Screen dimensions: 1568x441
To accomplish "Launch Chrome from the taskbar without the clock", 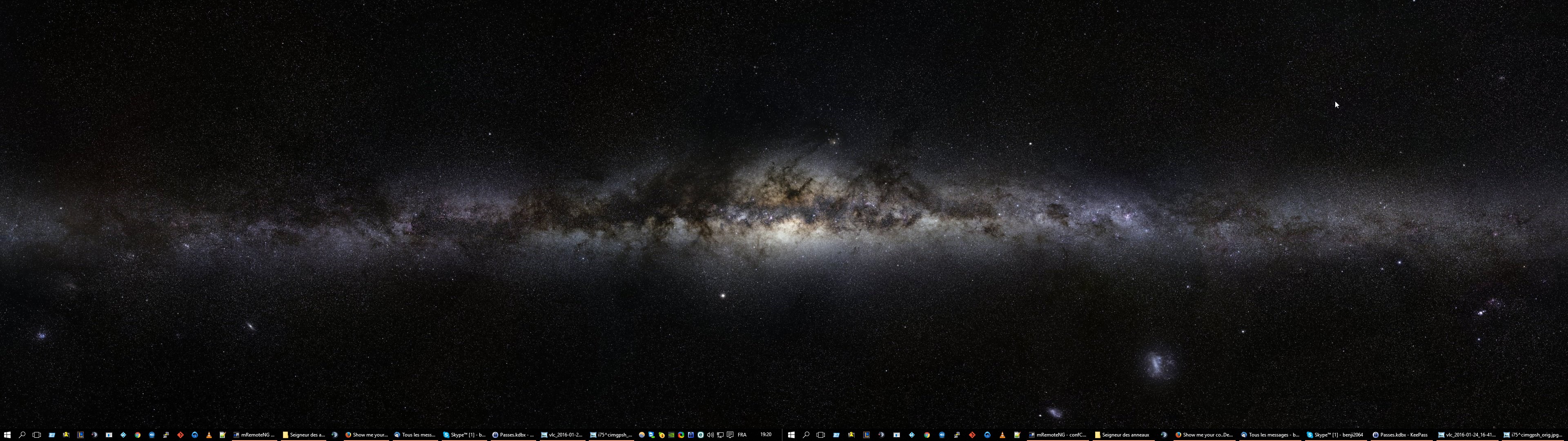I will [927, 435].
